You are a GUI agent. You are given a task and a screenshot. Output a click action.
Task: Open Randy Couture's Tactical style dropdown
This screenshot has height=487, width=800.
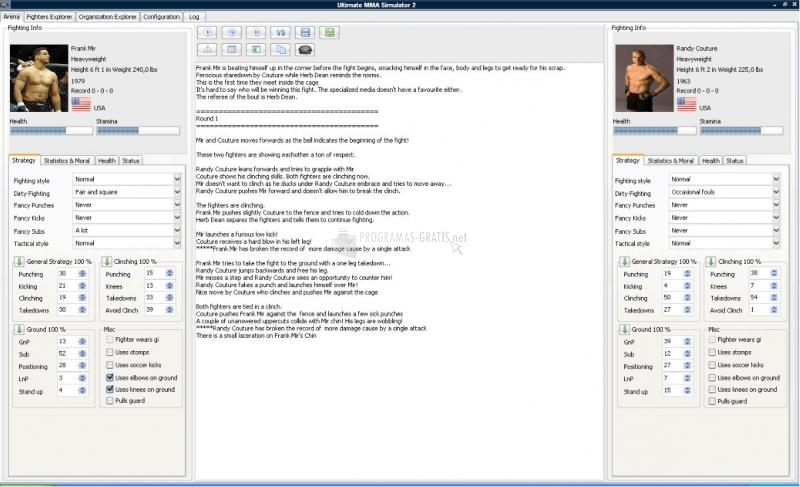pos(776,243)
